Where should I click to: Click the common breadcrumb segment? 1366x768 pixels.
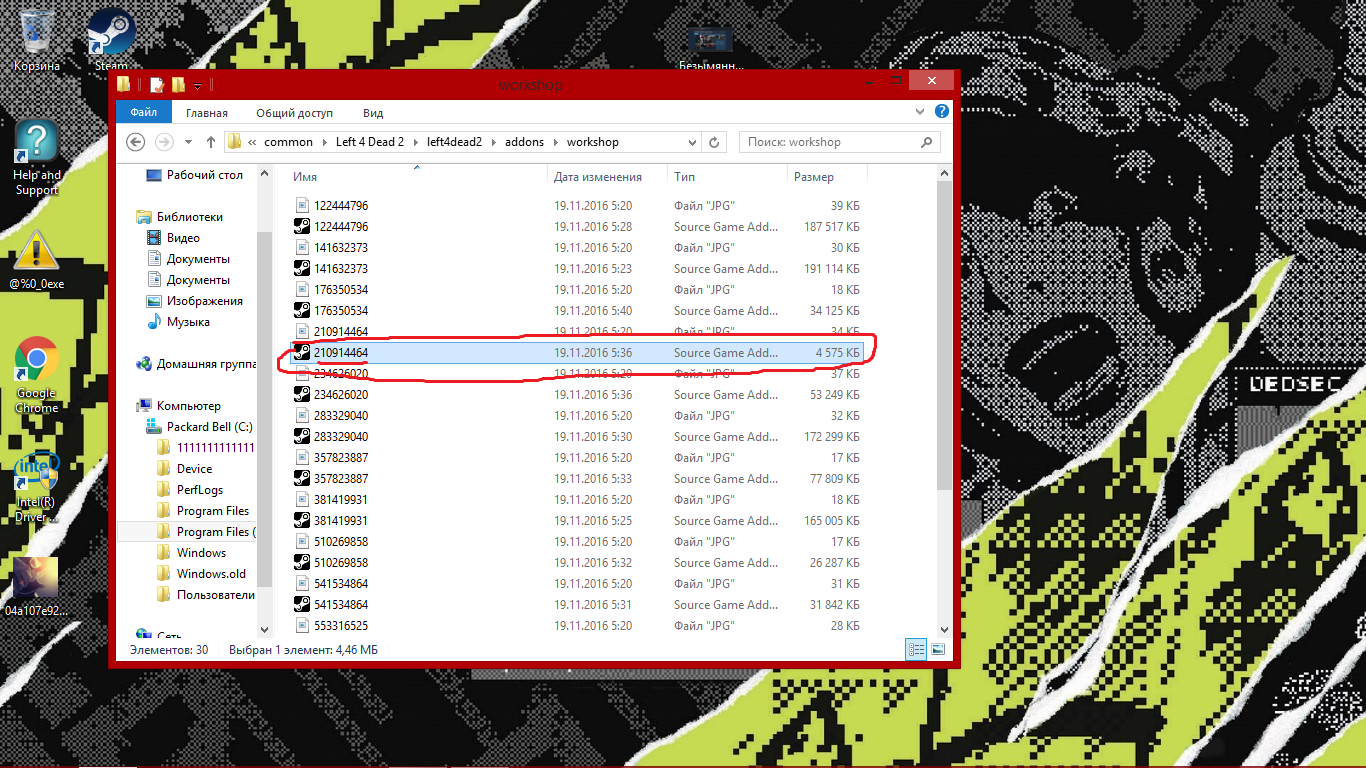click(289, 142)
